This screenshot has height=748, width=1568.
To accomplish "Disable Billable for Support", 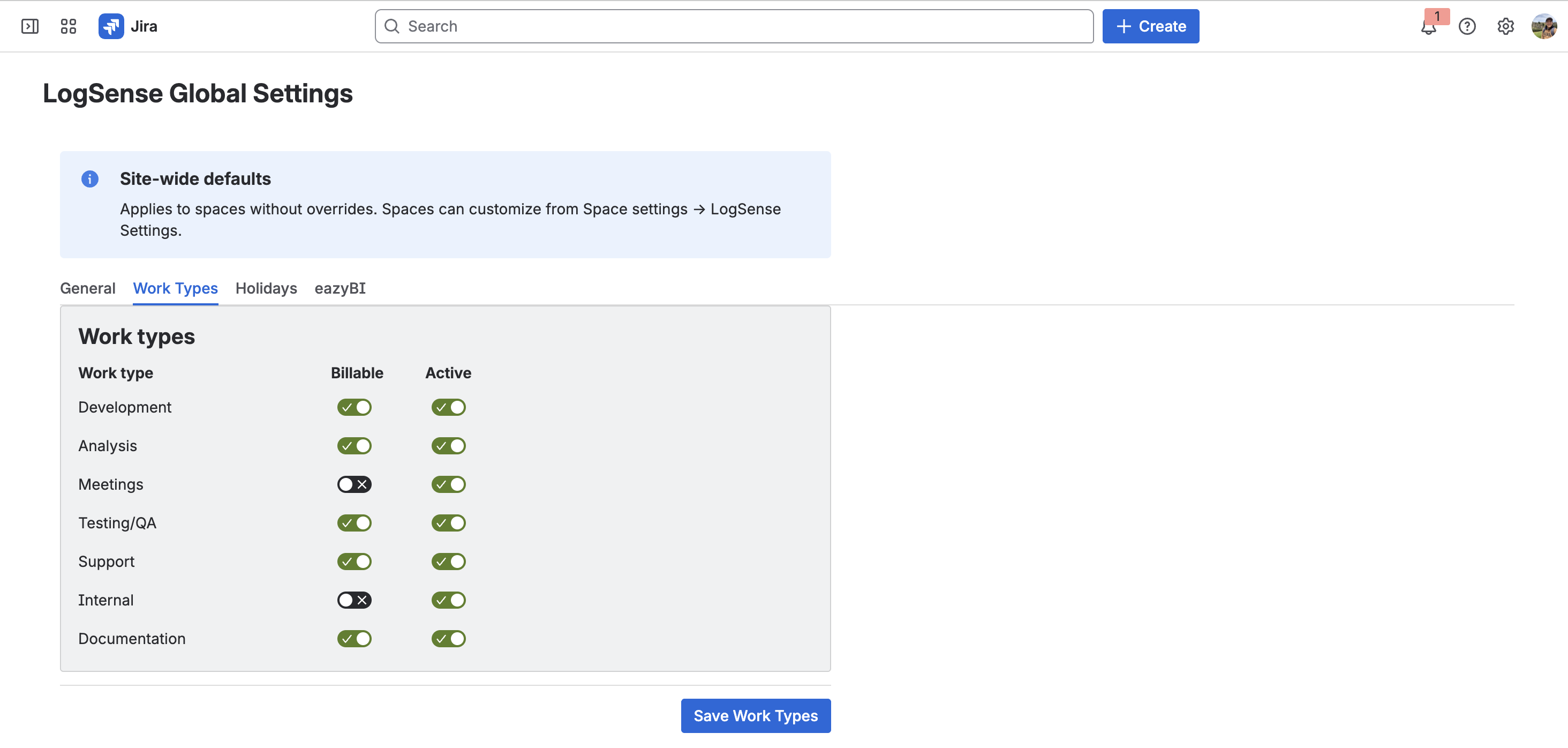I will pyautogui.click(x=355, y=562).
